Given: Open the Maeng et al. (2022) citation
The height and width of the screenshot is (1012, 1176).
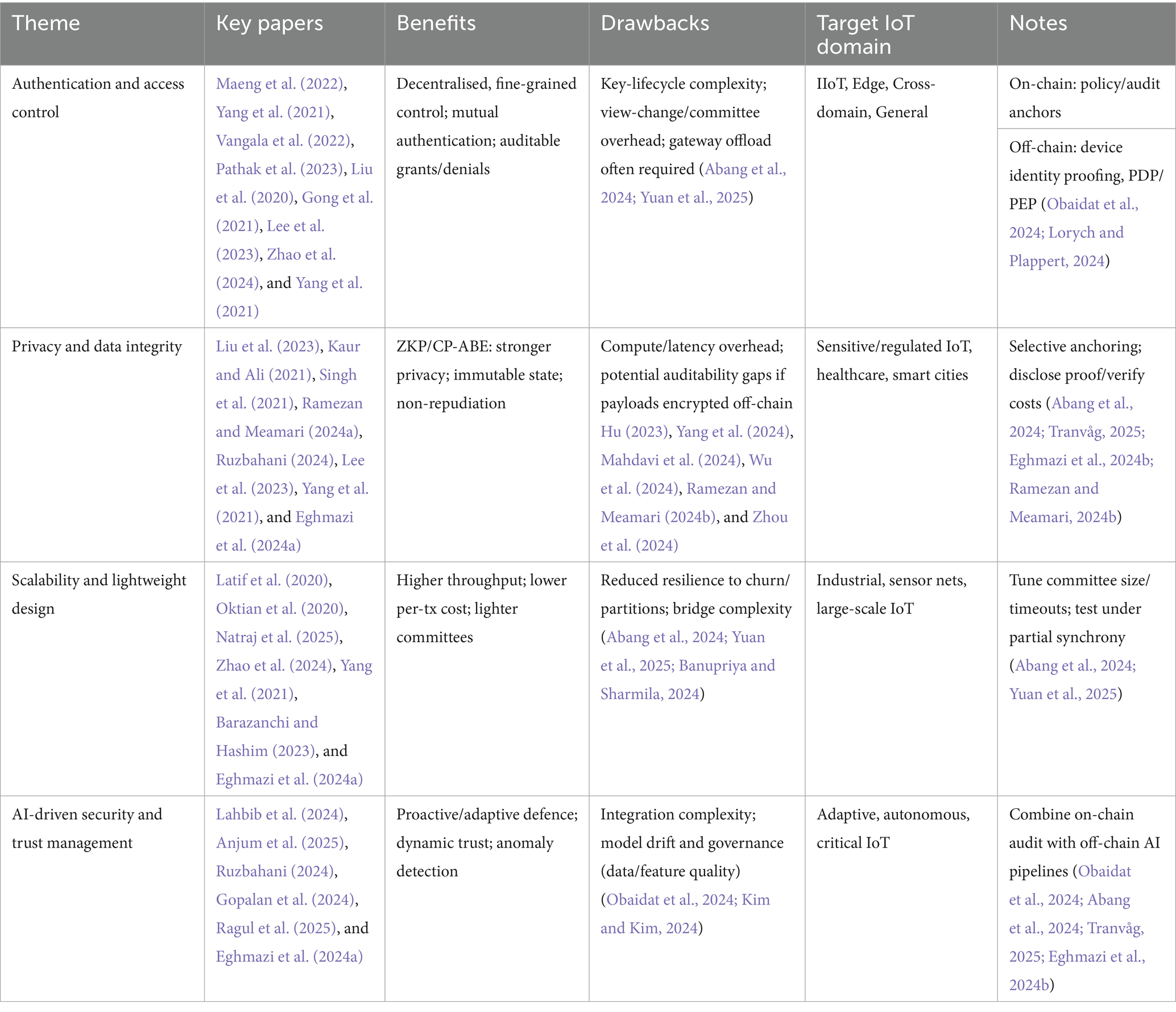Looking at the screenshot, I should pyautogui.click(x=280, y=84).
